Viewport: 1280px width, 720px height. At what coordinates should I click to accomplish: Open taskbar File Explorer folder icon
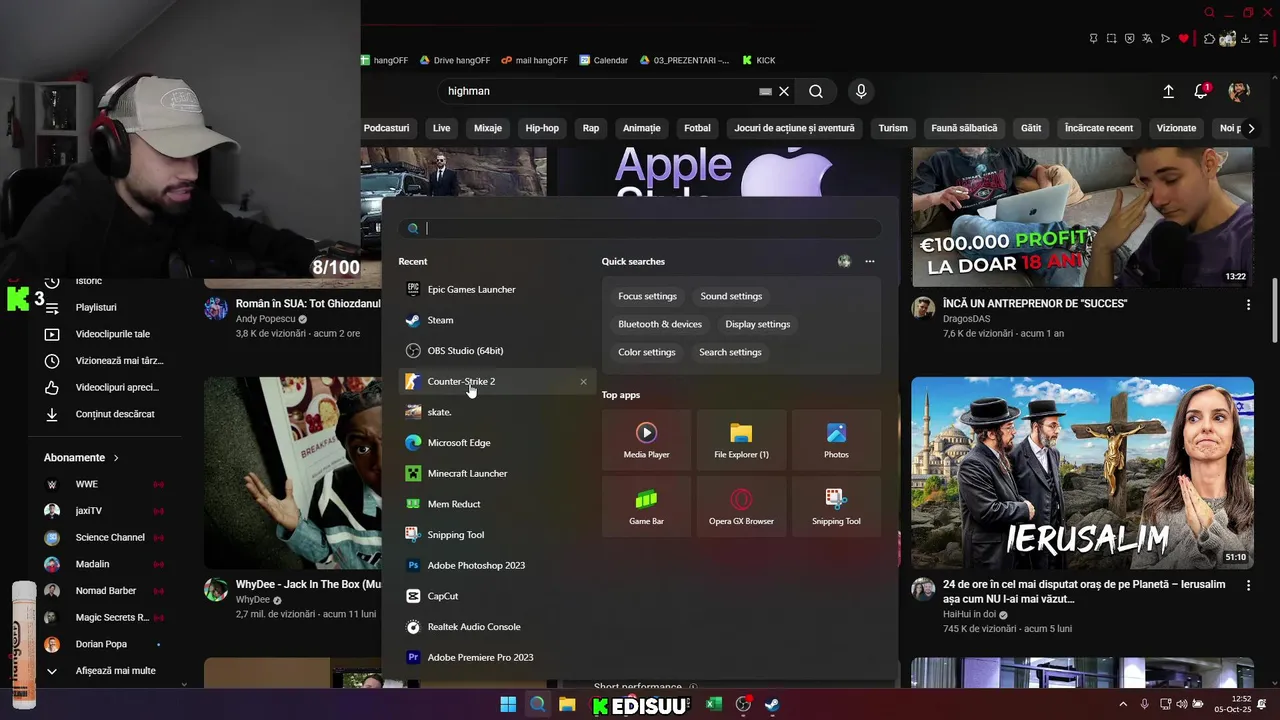click(567, 704)
